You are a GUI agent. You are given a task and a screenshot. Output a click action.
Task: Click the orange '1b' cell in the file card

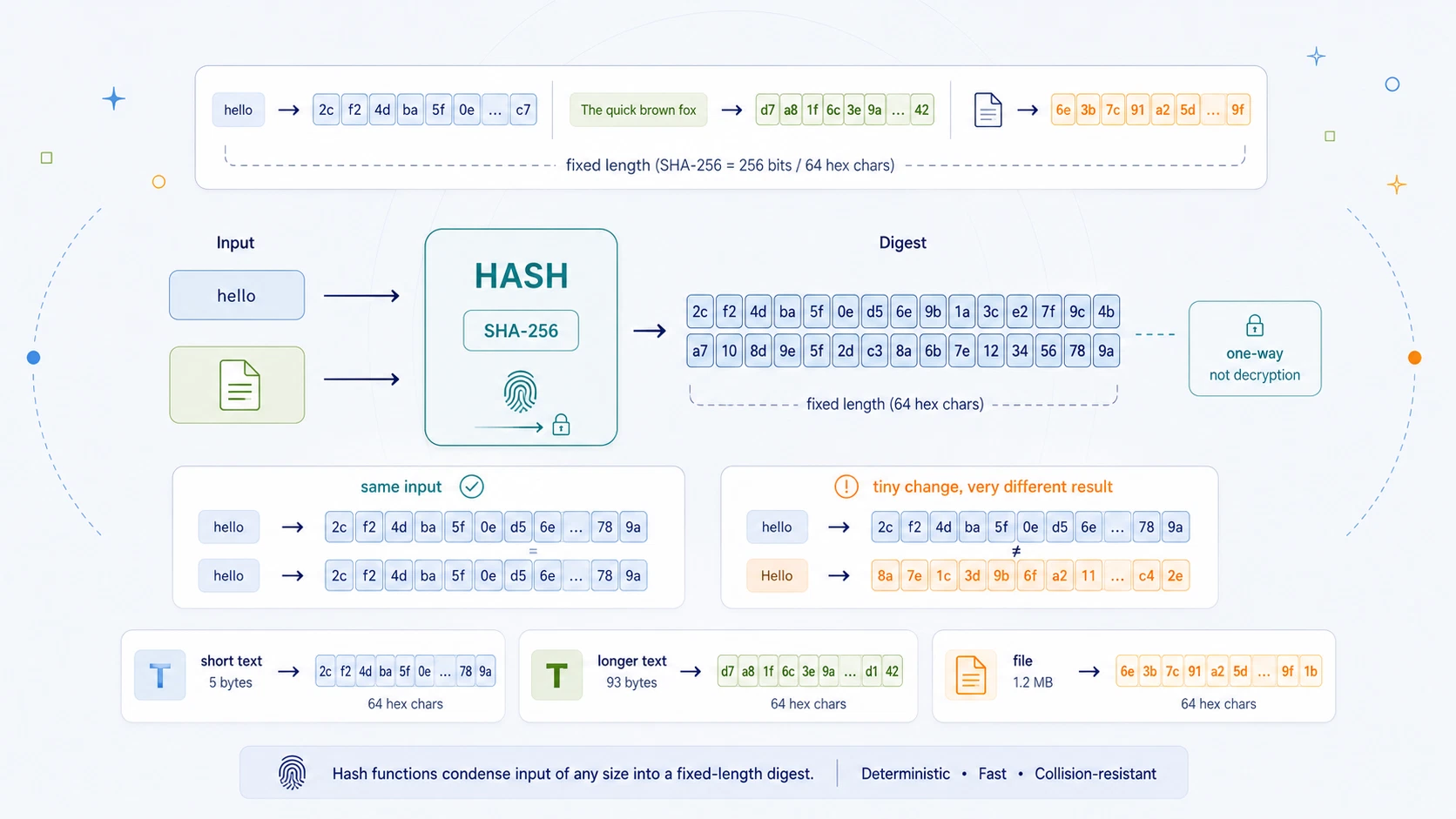(1311, 671)
